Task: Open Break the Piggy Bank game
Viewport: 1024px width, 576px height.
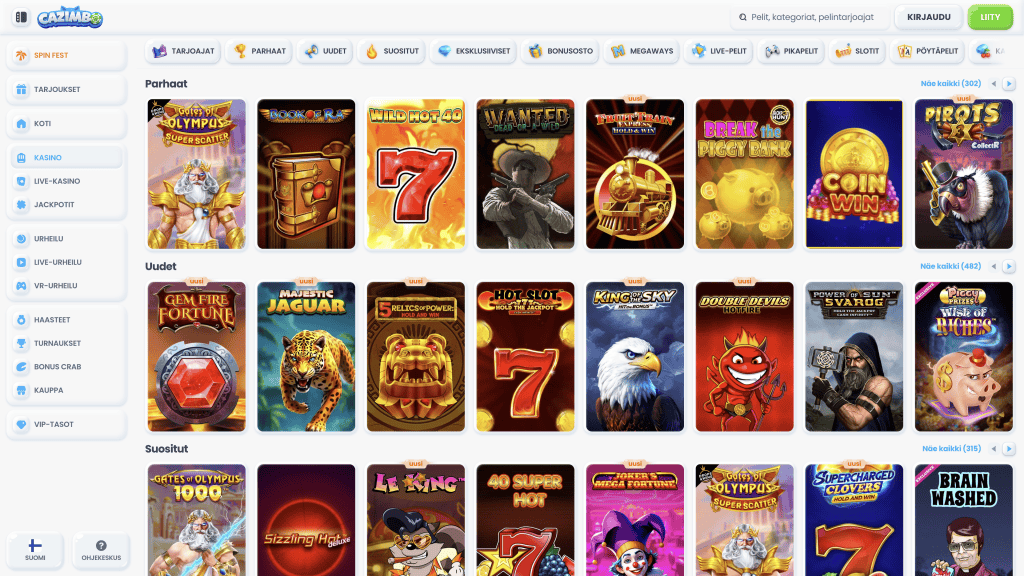Action: (x=744, y=174)
